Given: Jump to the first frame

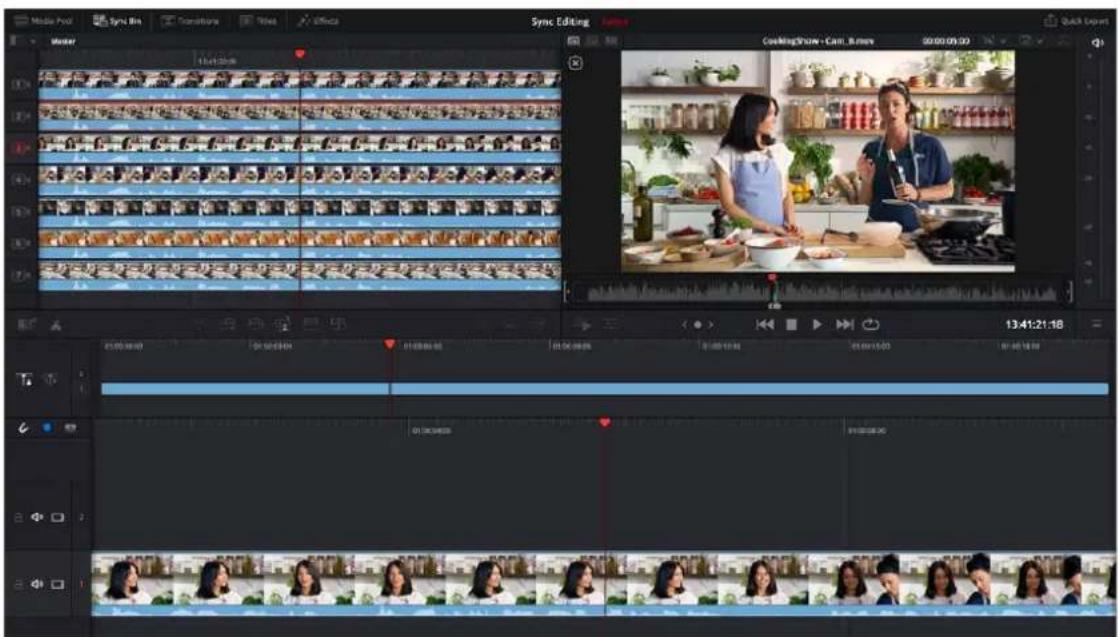Looking at the screenshot, I should click(764, 325).
